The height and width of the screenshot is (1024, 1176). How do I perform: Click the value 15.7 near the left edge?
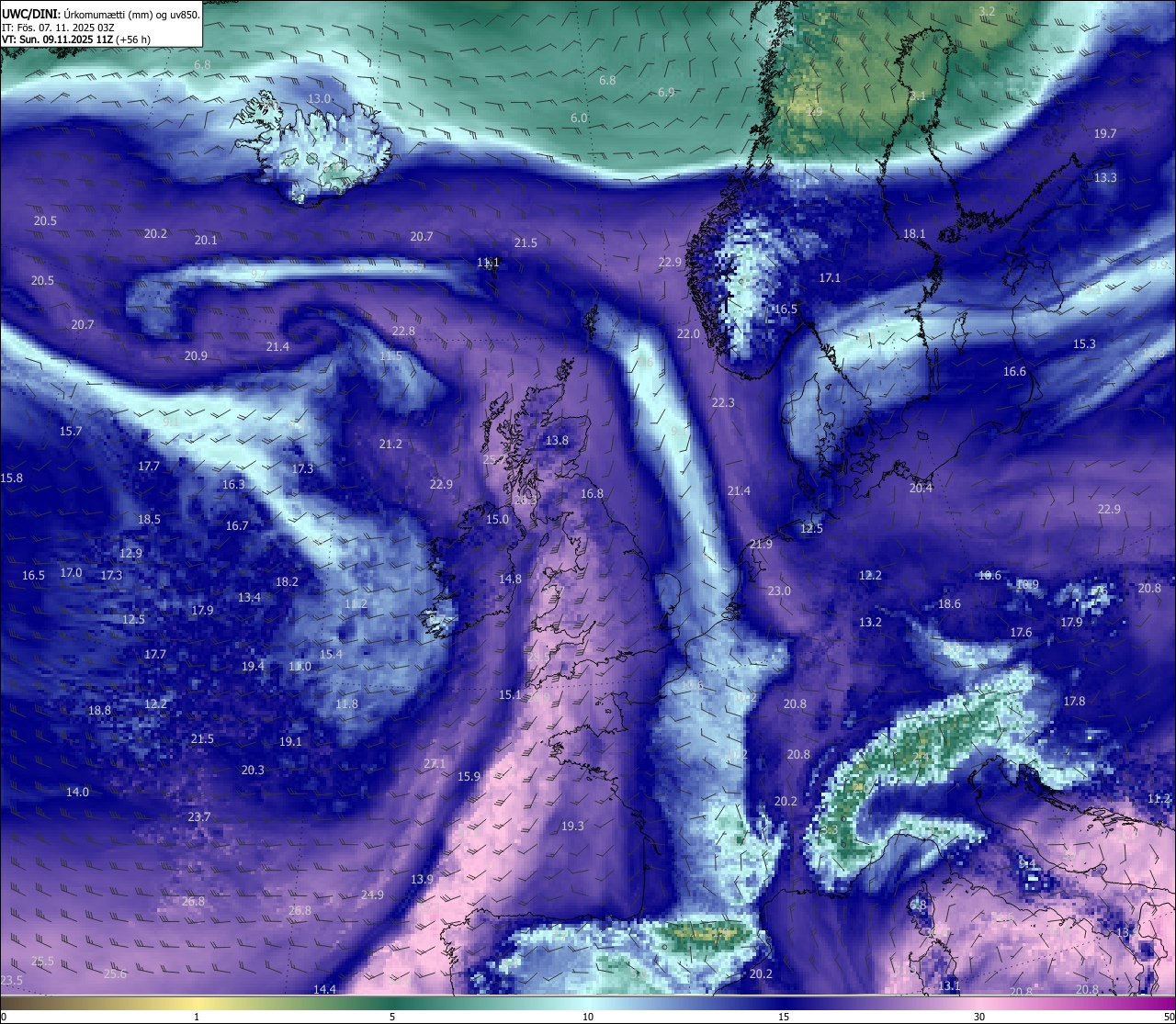[x=71, y=431]
